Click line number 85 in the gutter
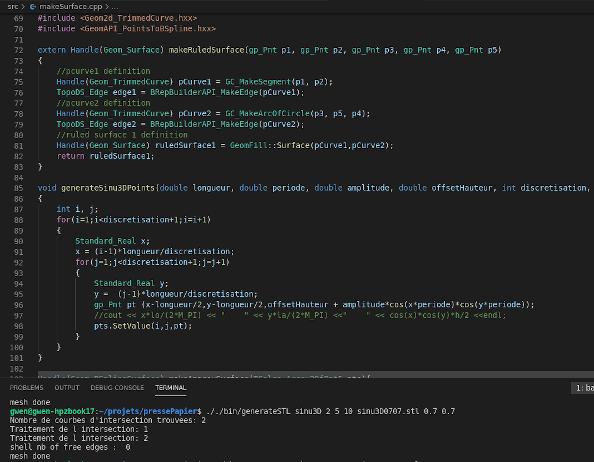This screenshot has width=594, height=462. (x=19, y=188)
